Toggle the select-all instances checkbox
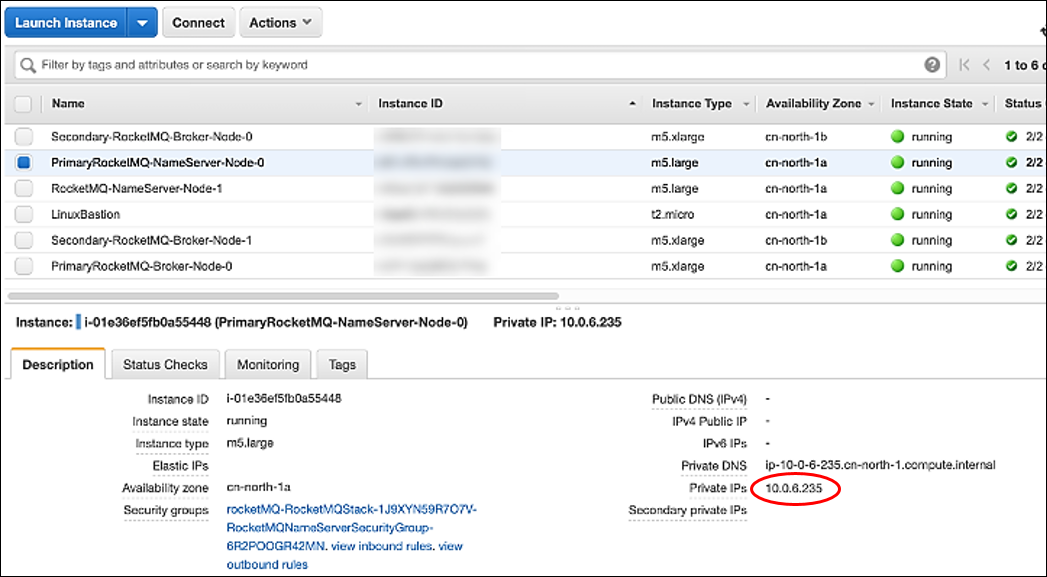 coord(23,104)
